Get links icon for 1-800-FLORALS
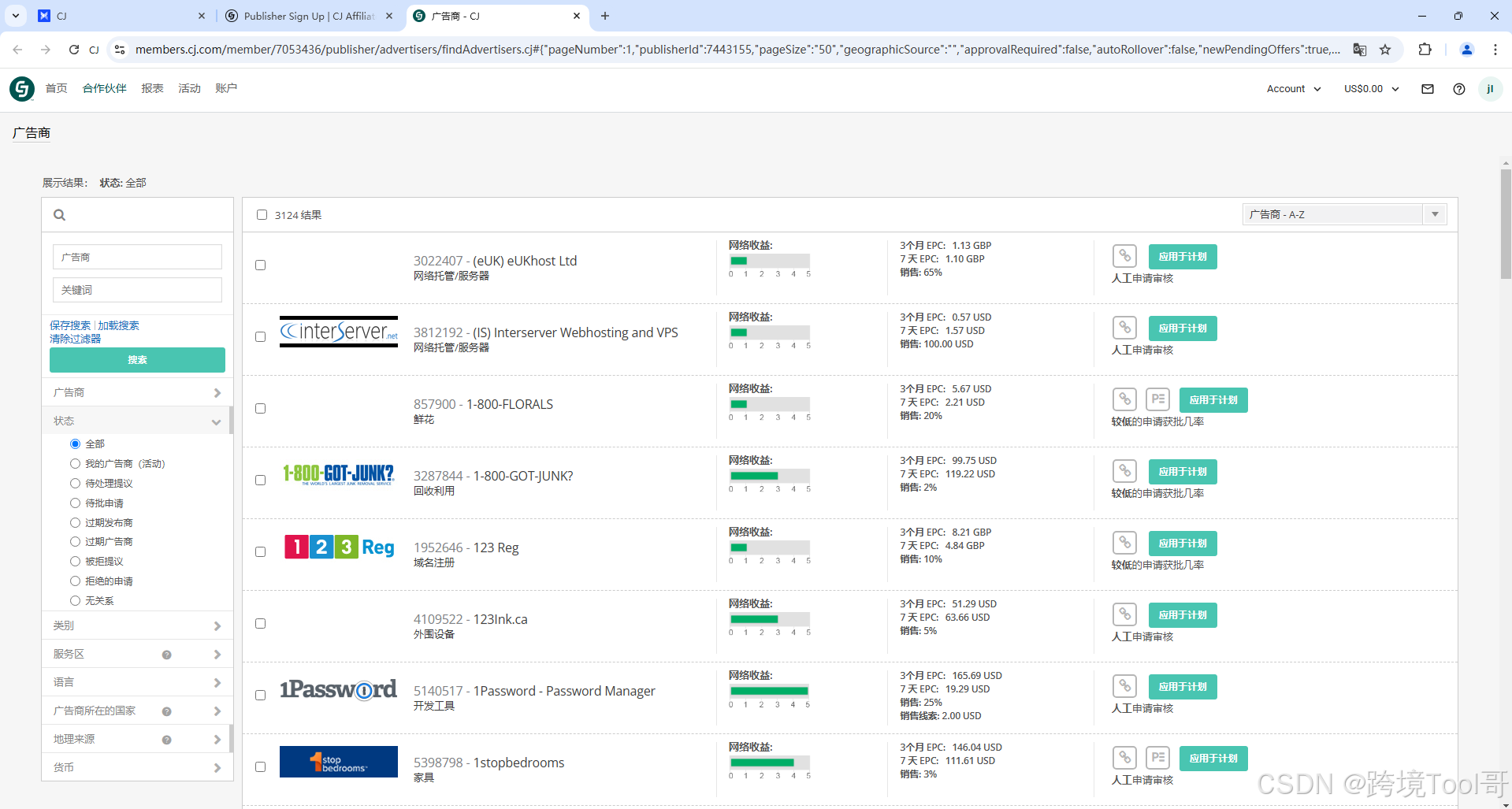 pos(1124,399)
